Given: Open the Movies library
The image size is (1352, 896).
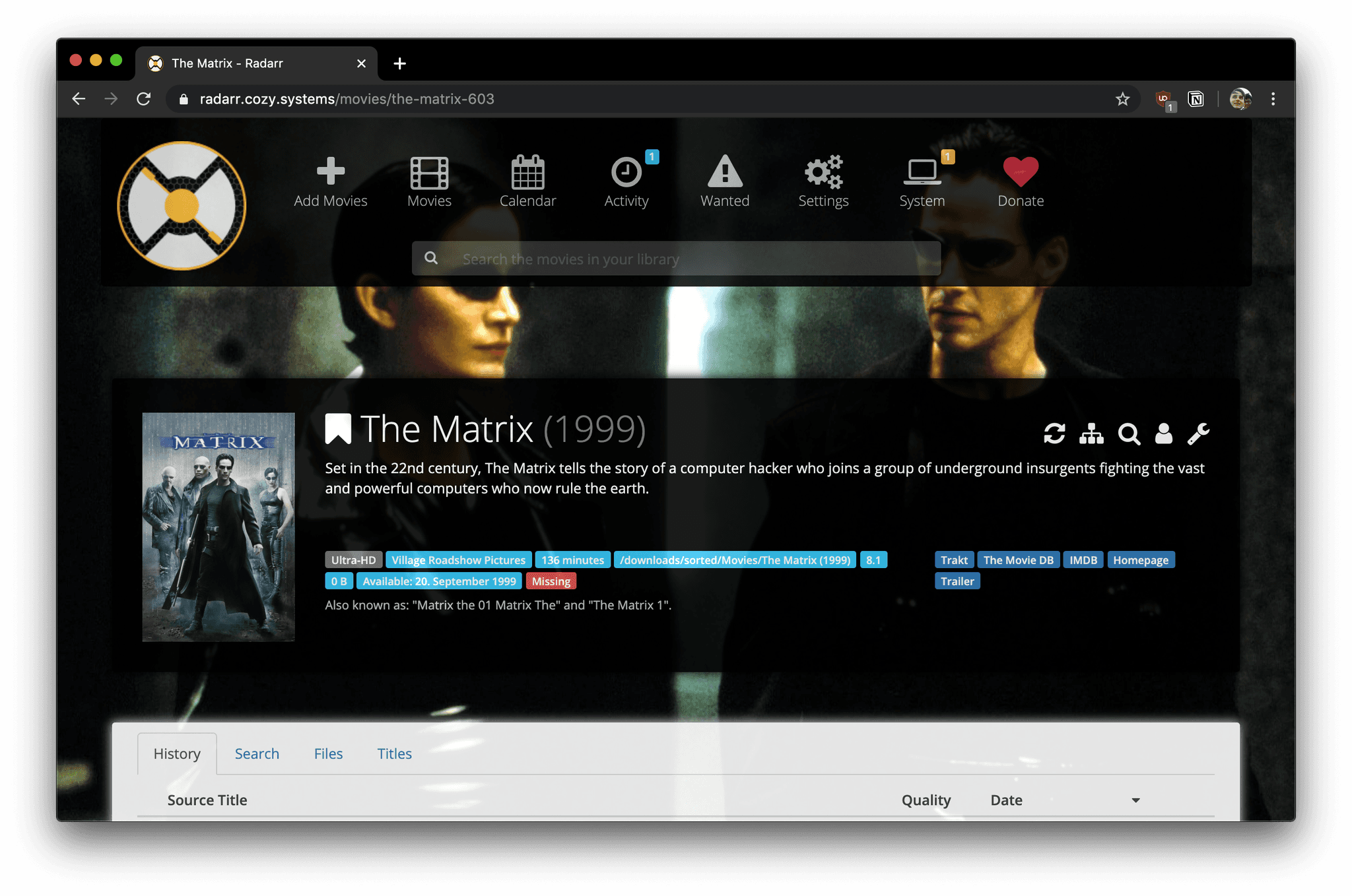Looking at the screenshot, I should (429, 183).
